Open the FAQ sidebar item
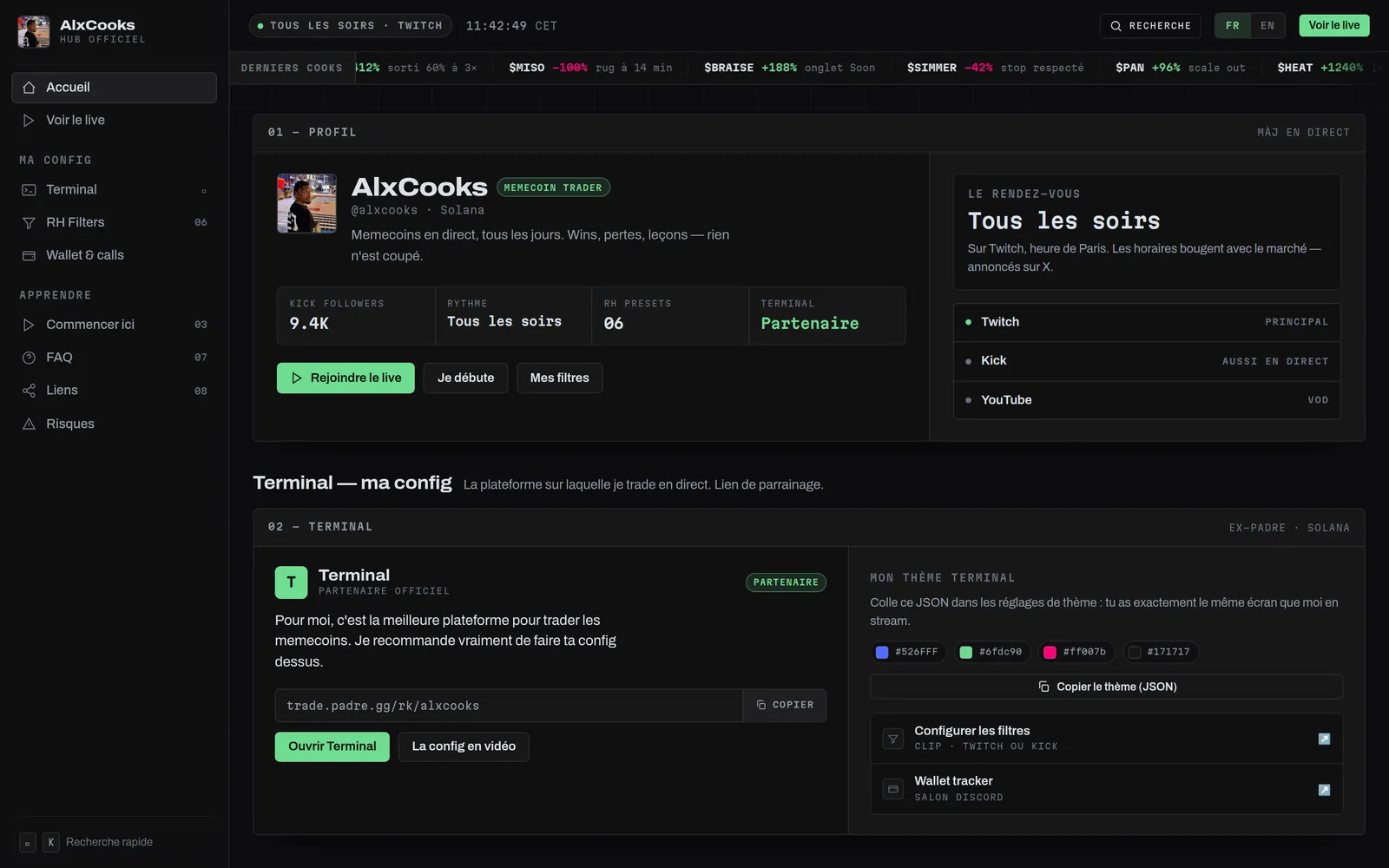The image size is (1389, 868). pyautogui.click(x=114, y=358)
